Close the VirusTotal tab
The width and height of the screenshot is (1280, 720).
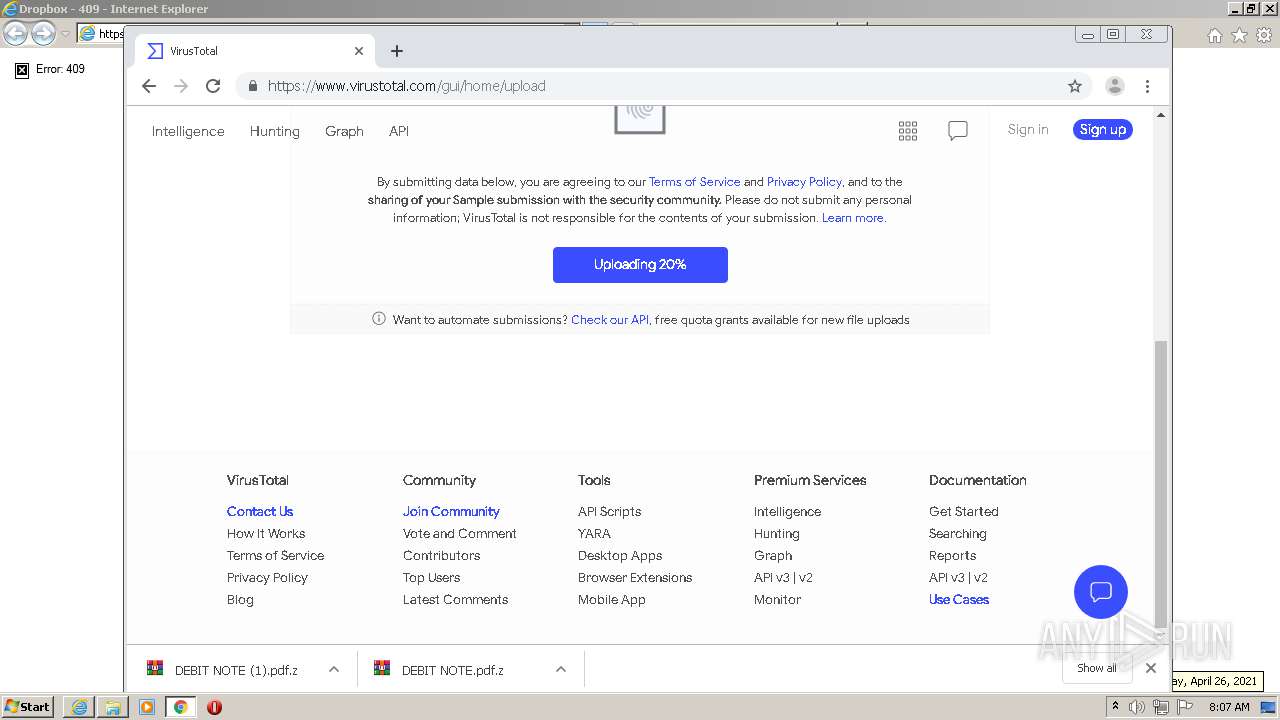(359, 51)
